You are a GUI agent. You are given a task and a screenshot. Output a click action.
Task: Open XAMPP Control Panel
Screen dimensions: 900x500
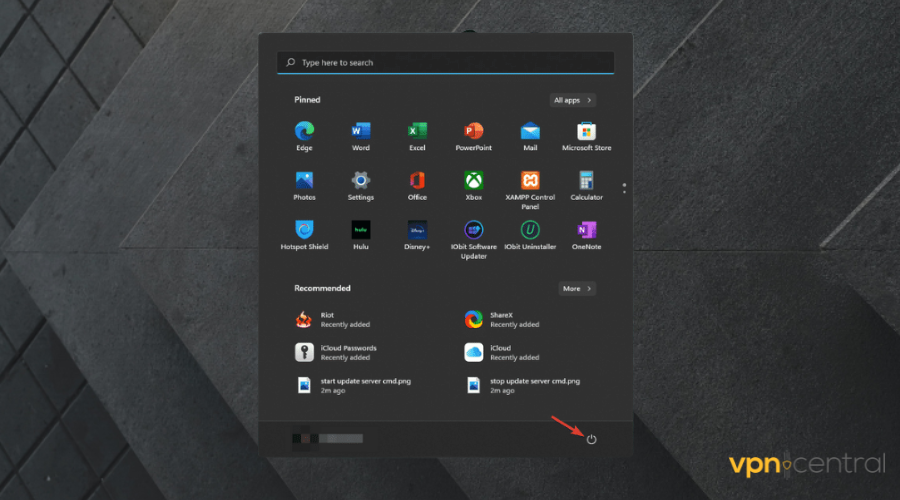(x=530, y=181)
